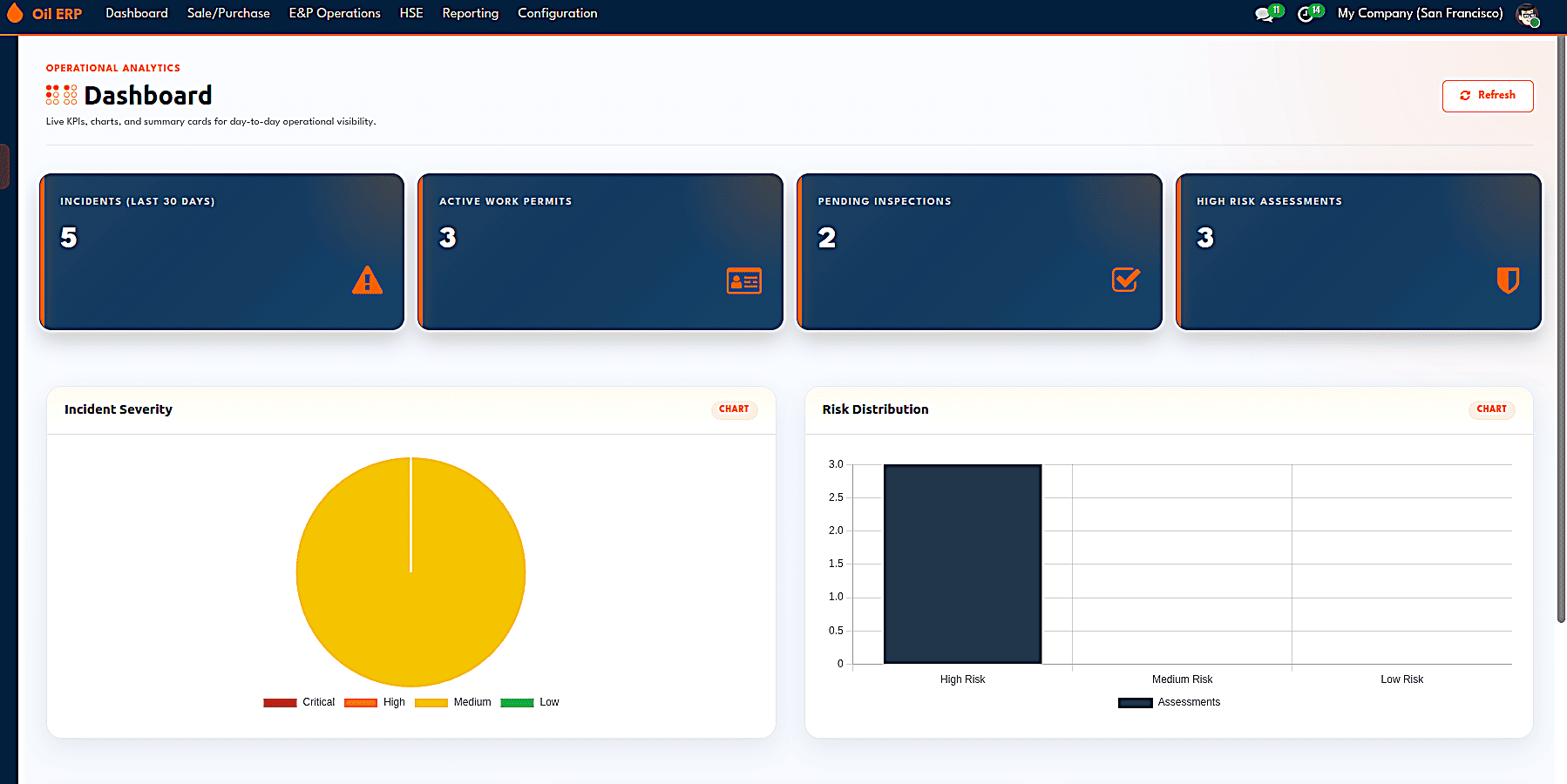Toggle the Low legend swatch
Image resolution: width=1567 pixels, height=784 pixels.
pos(517,702)
